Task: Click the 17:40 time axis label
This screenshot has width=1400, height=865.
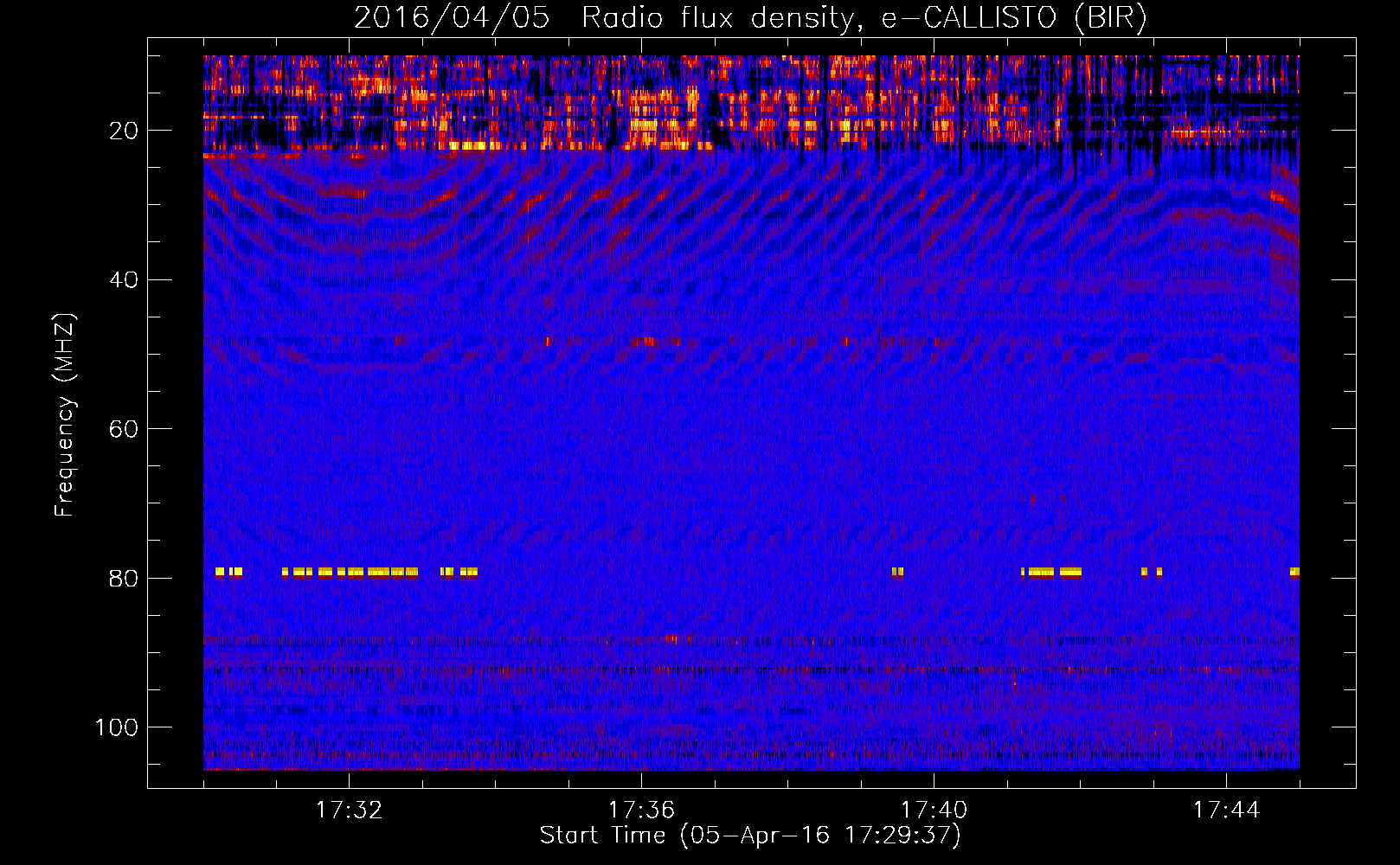Action: (x=934, y=811)
